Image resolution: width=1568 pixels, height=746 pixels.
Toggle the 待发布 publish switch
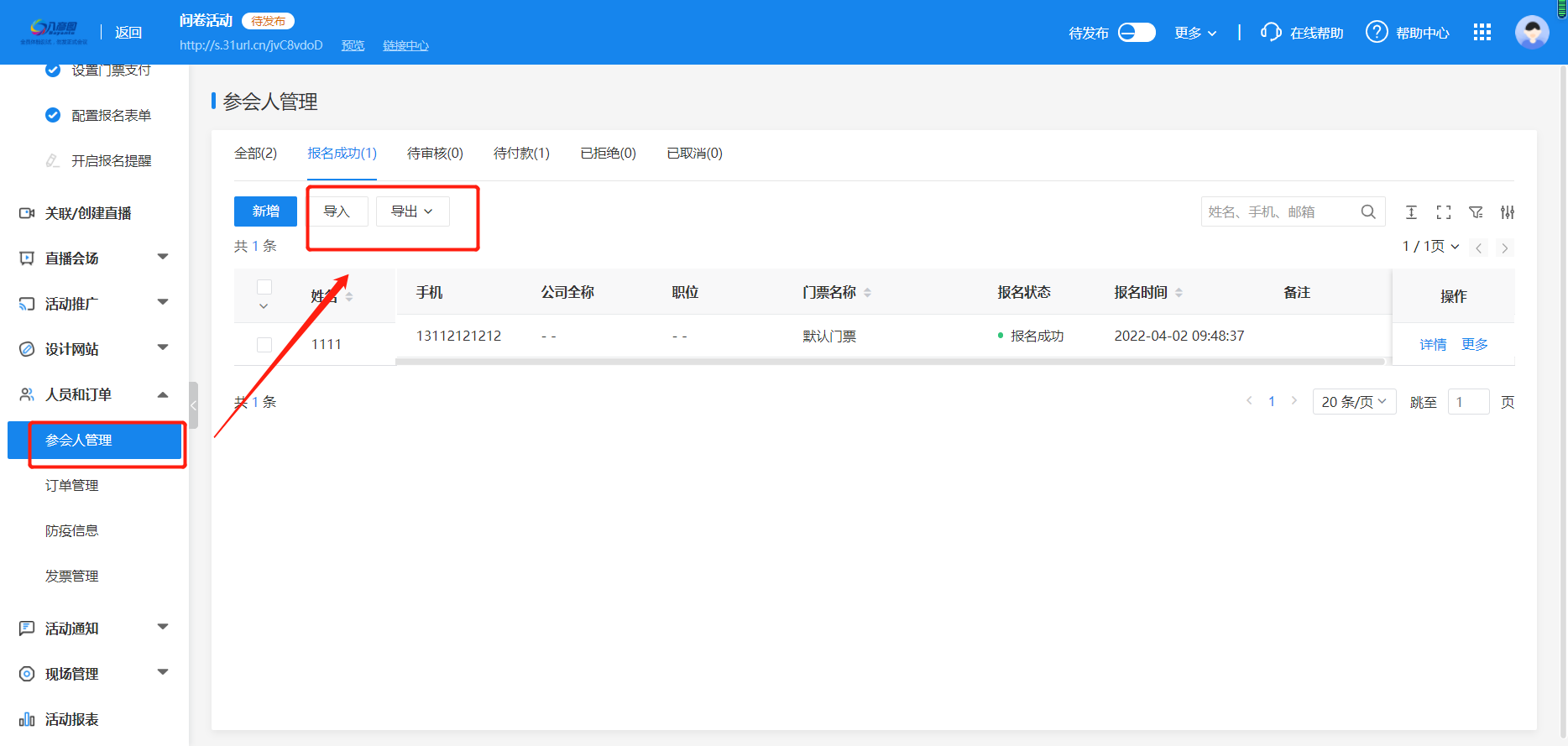[x=1137, y=33]
